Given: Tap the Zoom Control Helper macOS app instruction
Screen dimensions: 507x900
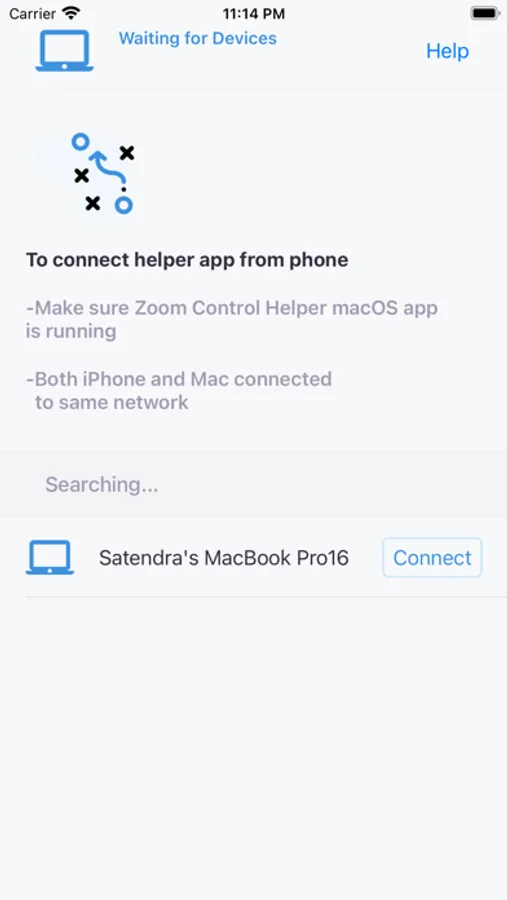Looking at the screenshot, I should [x=231, y=319].
